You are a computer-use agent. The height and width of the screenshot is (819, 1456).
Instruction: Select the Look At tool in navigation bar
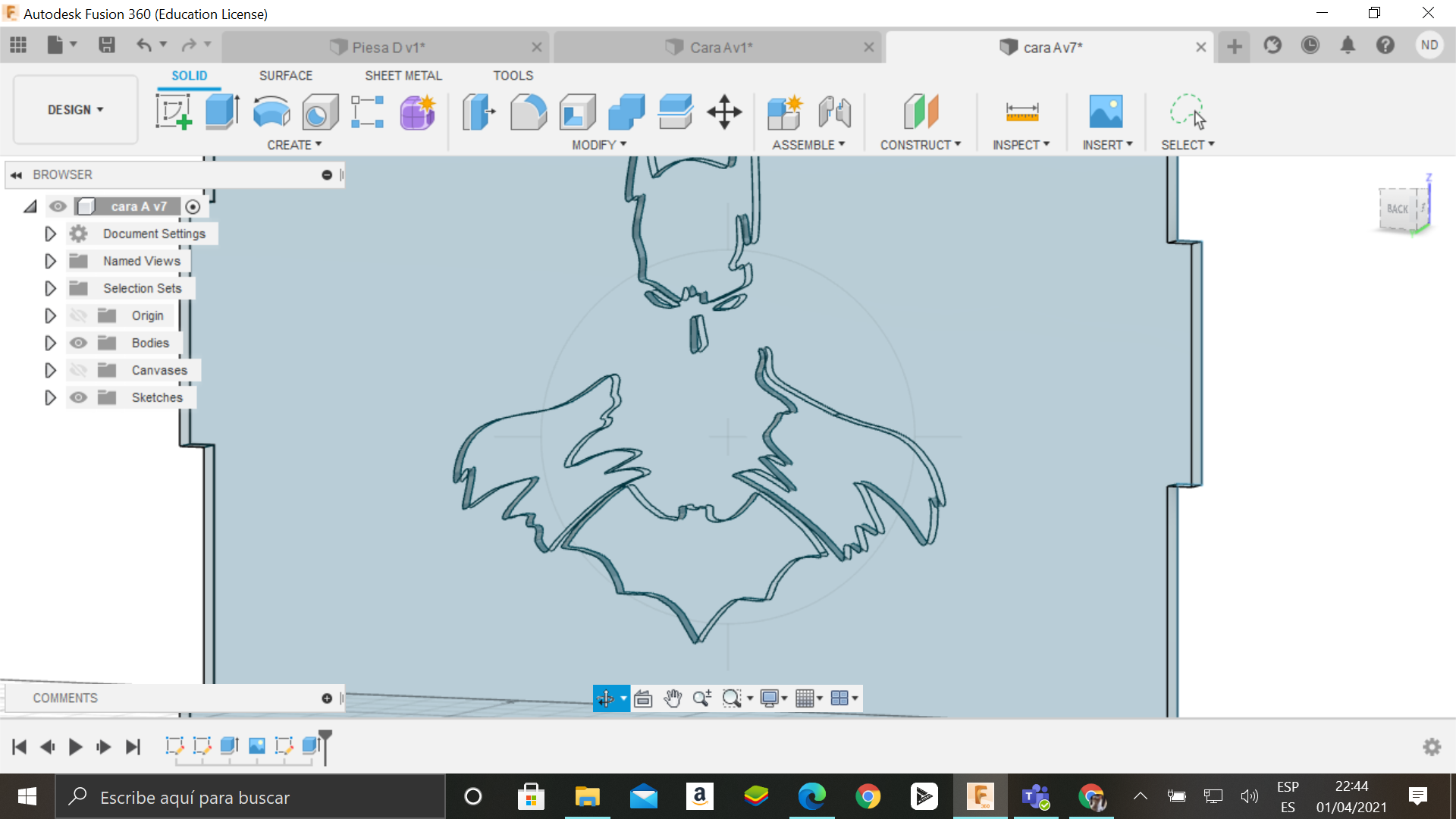click(643, 698)
